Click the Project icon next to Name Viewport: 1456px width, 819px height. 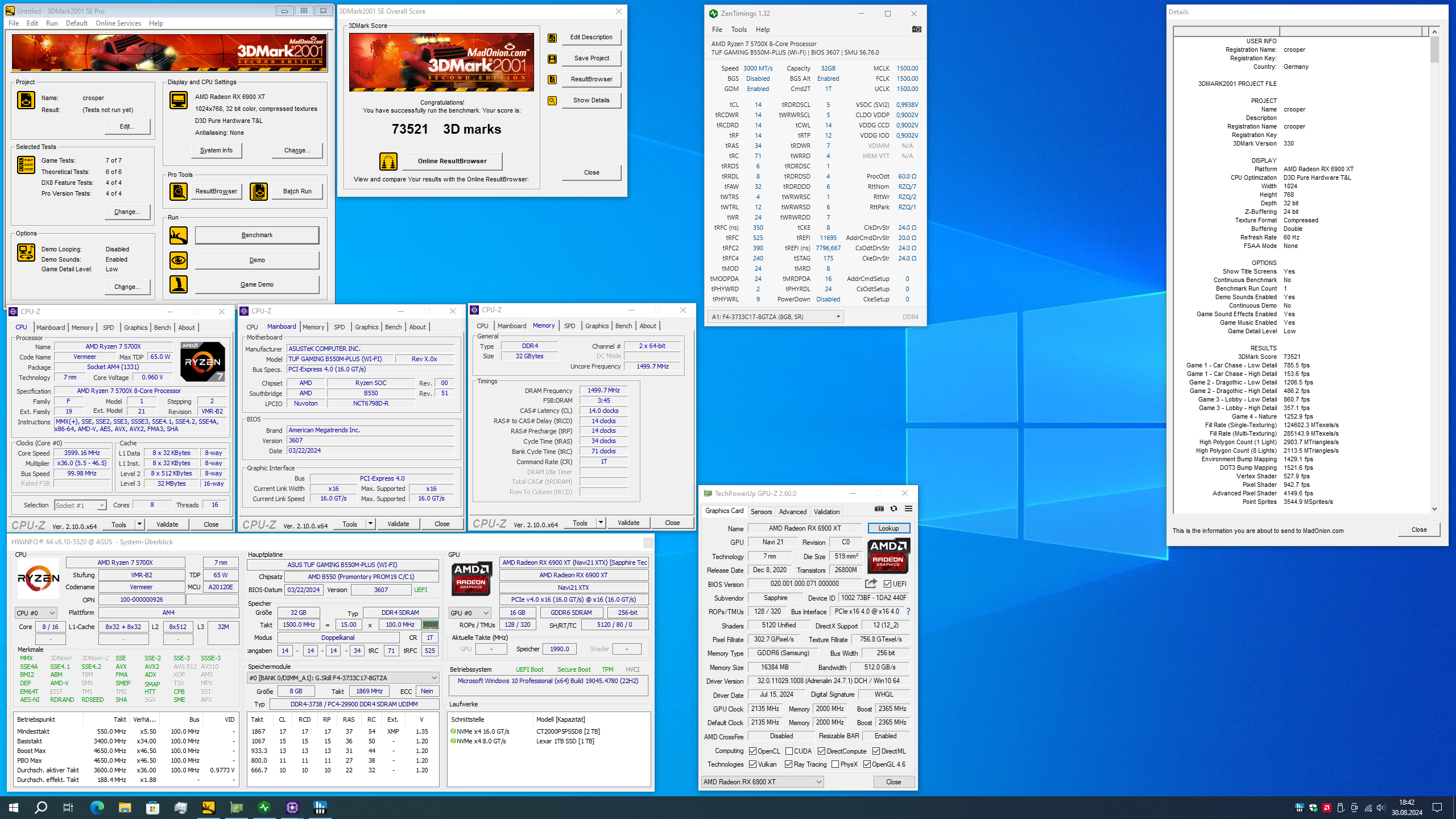click(26, 101)
